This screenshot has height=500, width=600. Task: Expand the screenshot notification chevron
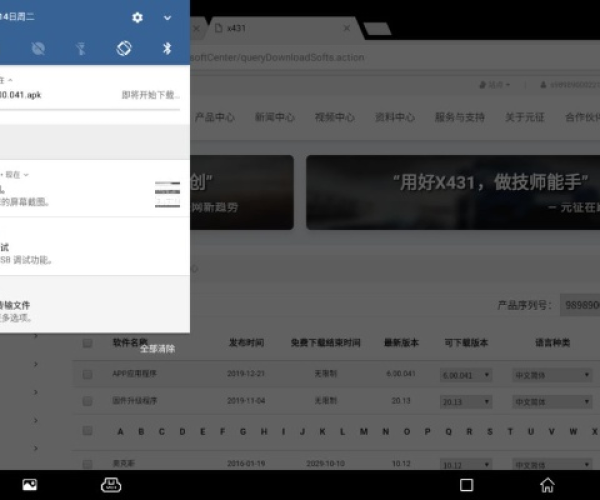pos(26,175)
